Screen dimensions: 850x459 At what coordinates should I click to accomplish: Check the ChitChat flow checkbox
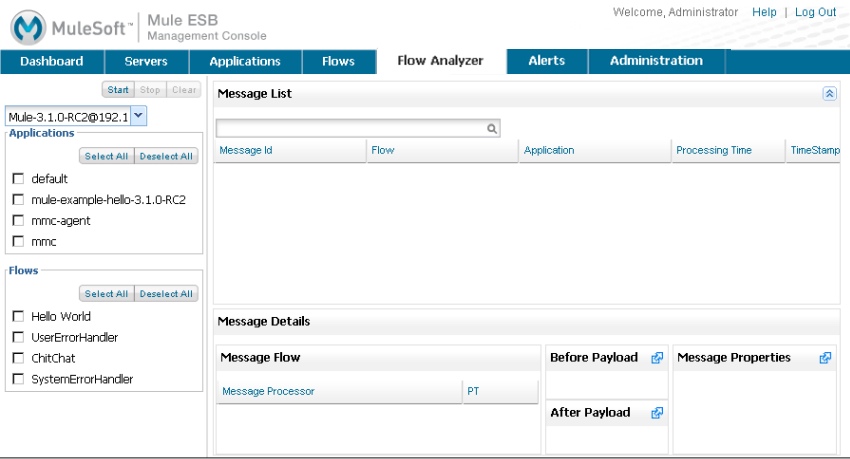click(18, 358)
